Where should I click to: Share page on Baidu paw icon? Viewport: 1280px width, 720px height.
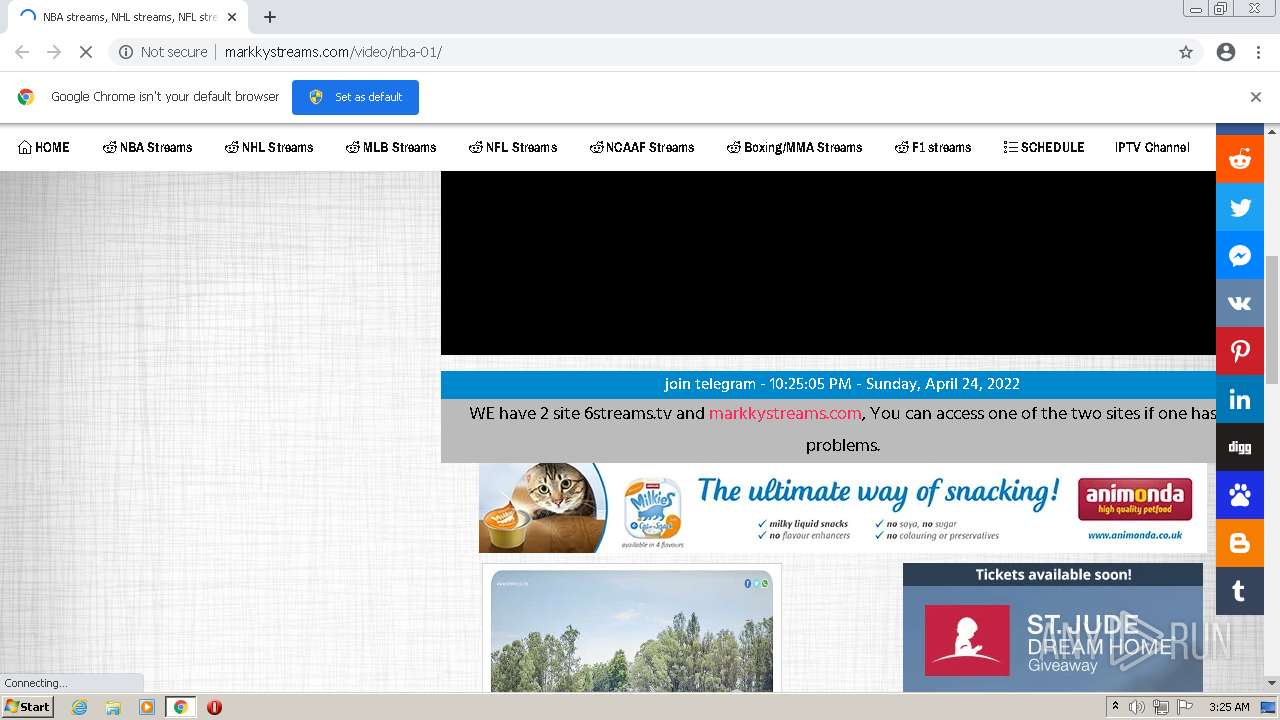coord(1240,495)
